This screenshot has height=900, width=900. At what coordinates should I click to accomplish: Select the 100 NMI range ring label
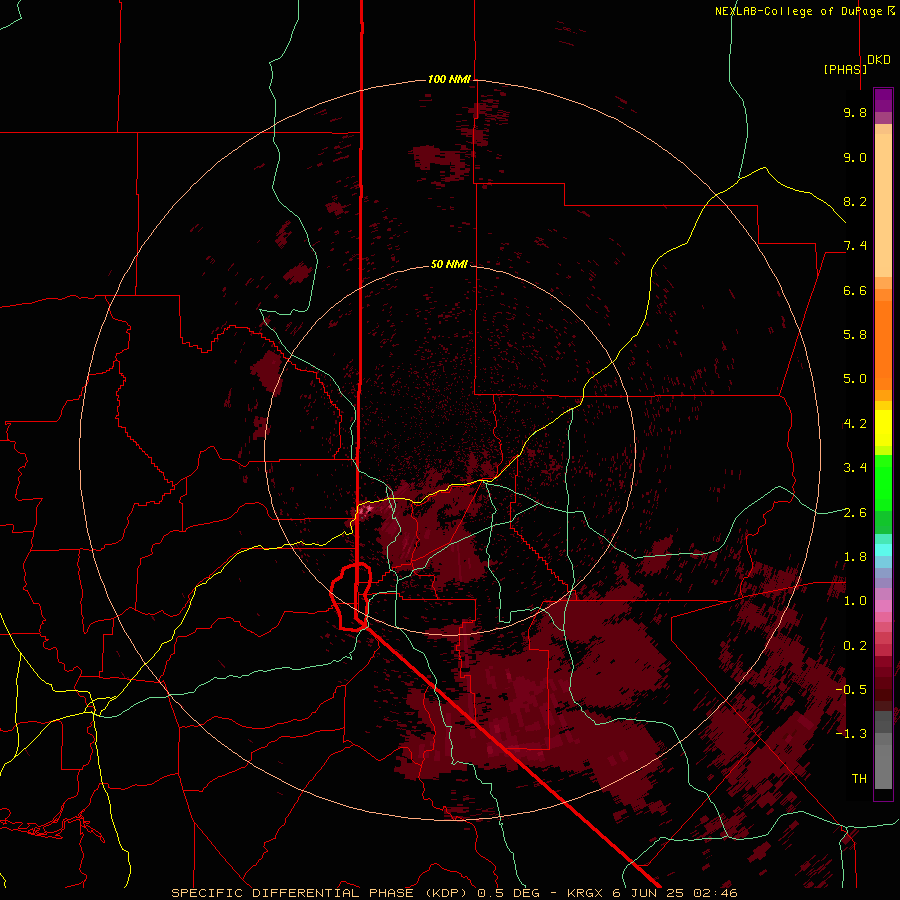click(449, 79)
